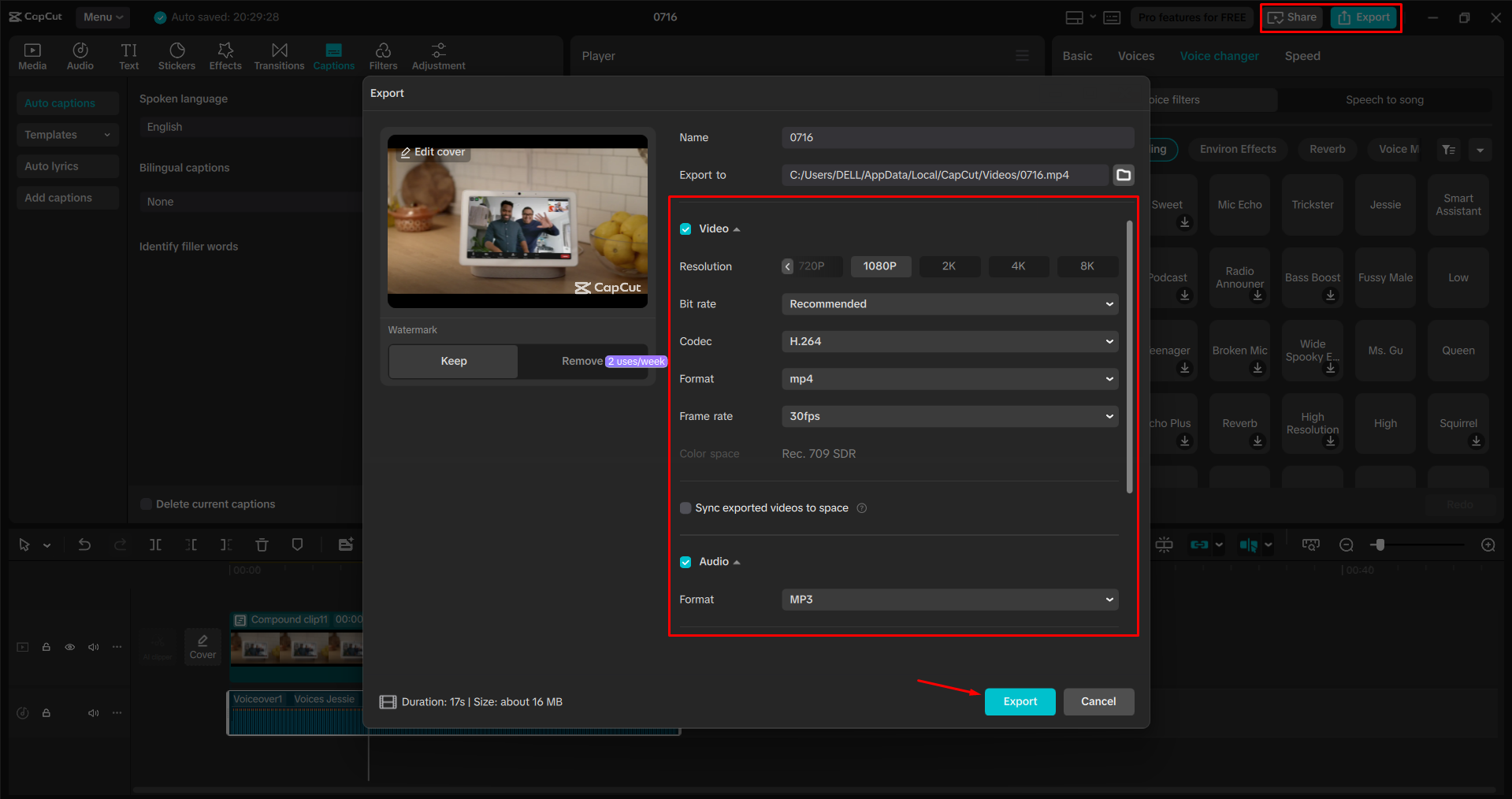Click the folder icon next to export path
Screen dimensions: 1512x799
[x=1124, y=175]
